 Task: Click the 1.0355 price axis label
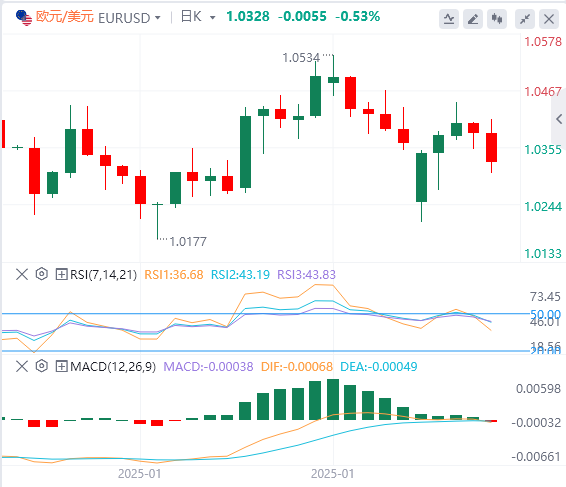[543, 149]
